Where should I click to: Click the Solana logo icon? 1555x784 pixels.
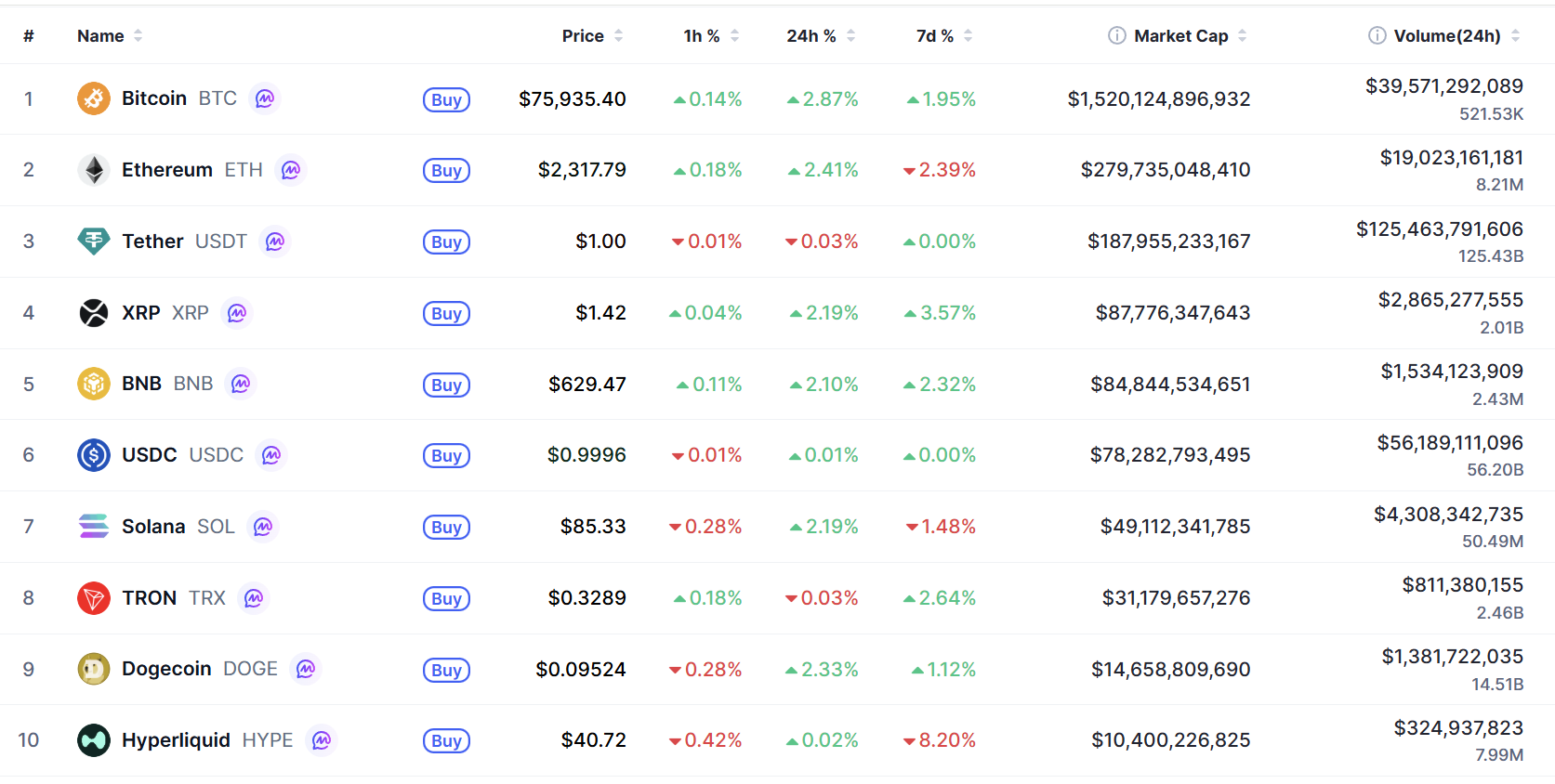pyautogui.click(x=94, y=527)
